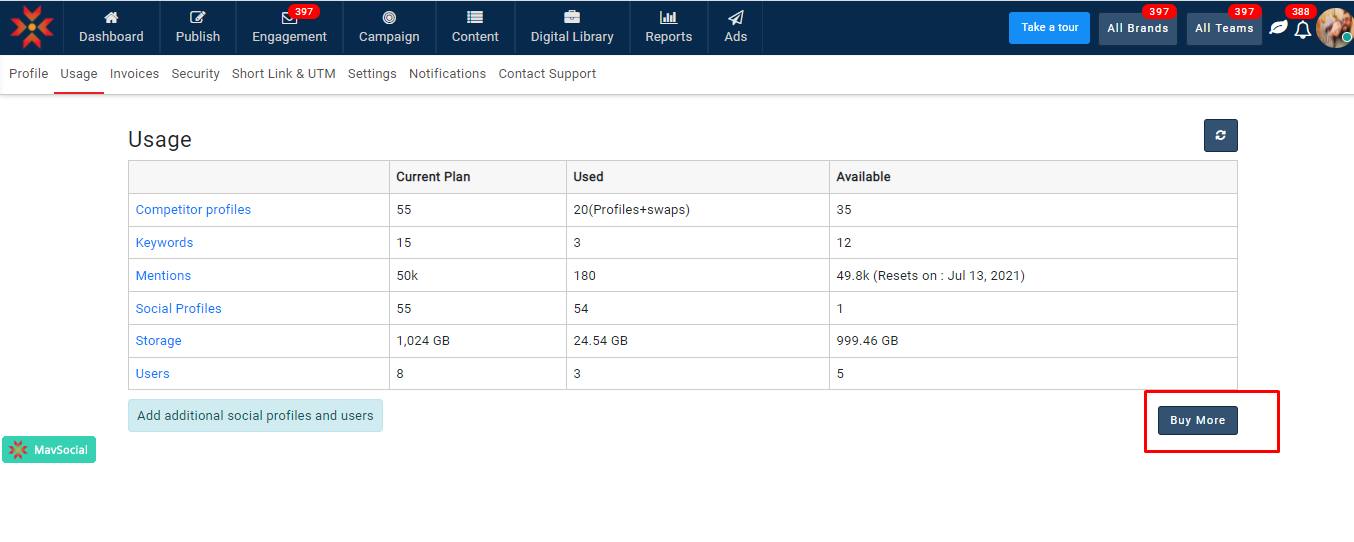The height and width of the screenshot is (542, 1354).
Task: Expand the All Teams selector
Action: [1224, 29]
